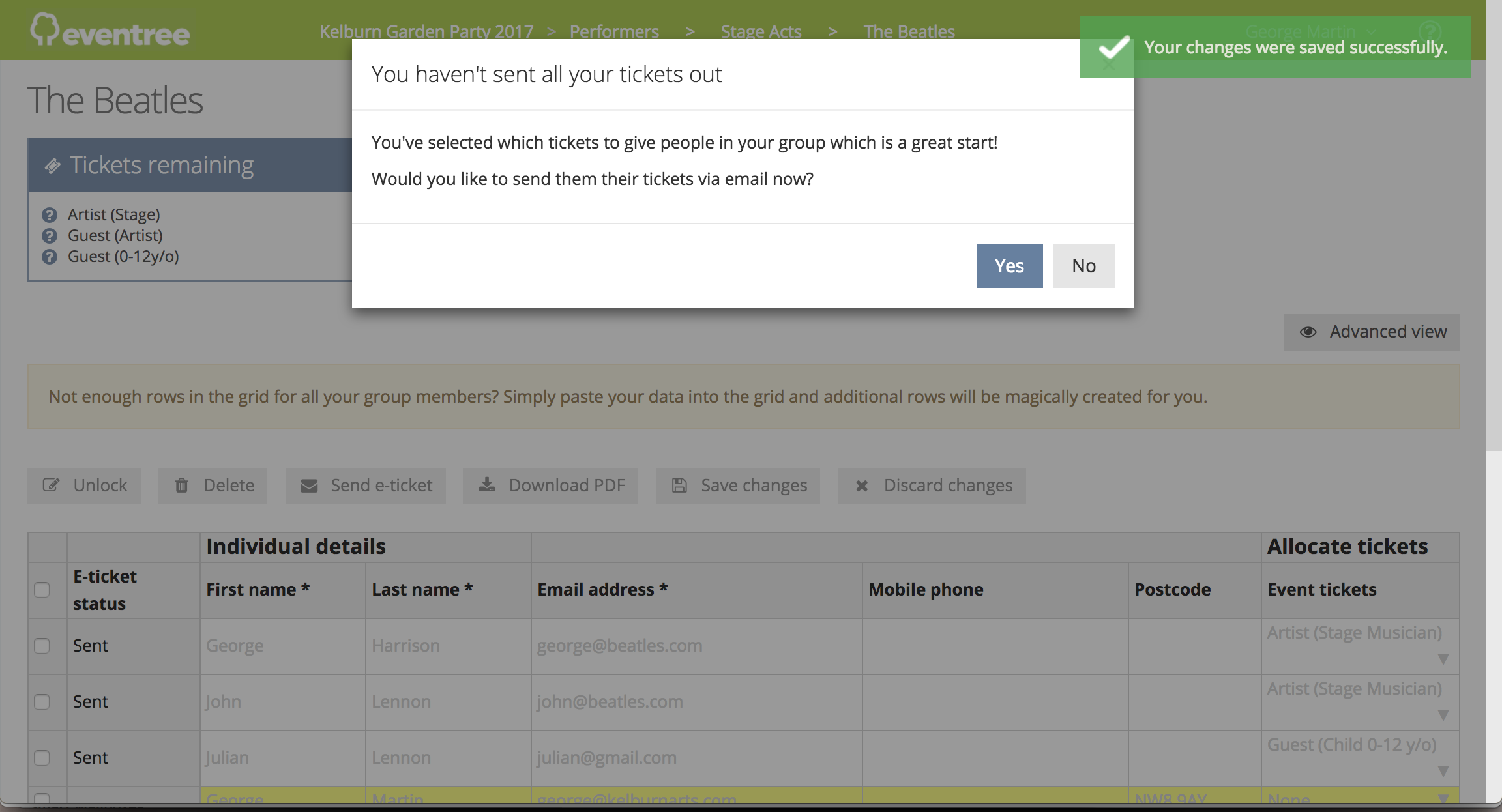Click the Unlock pencil icon
Image resolution: width=1502 pixels, height=812 pixels.
[51, 485]
